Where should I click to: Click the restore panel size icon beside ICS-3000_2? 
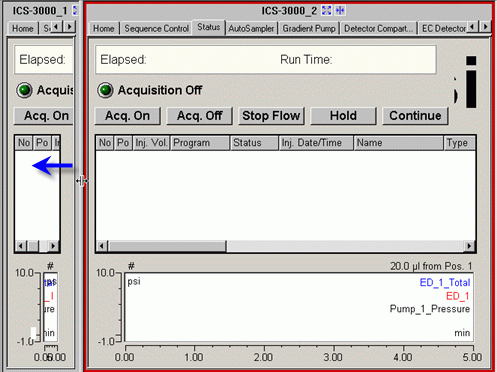(340, 11)
